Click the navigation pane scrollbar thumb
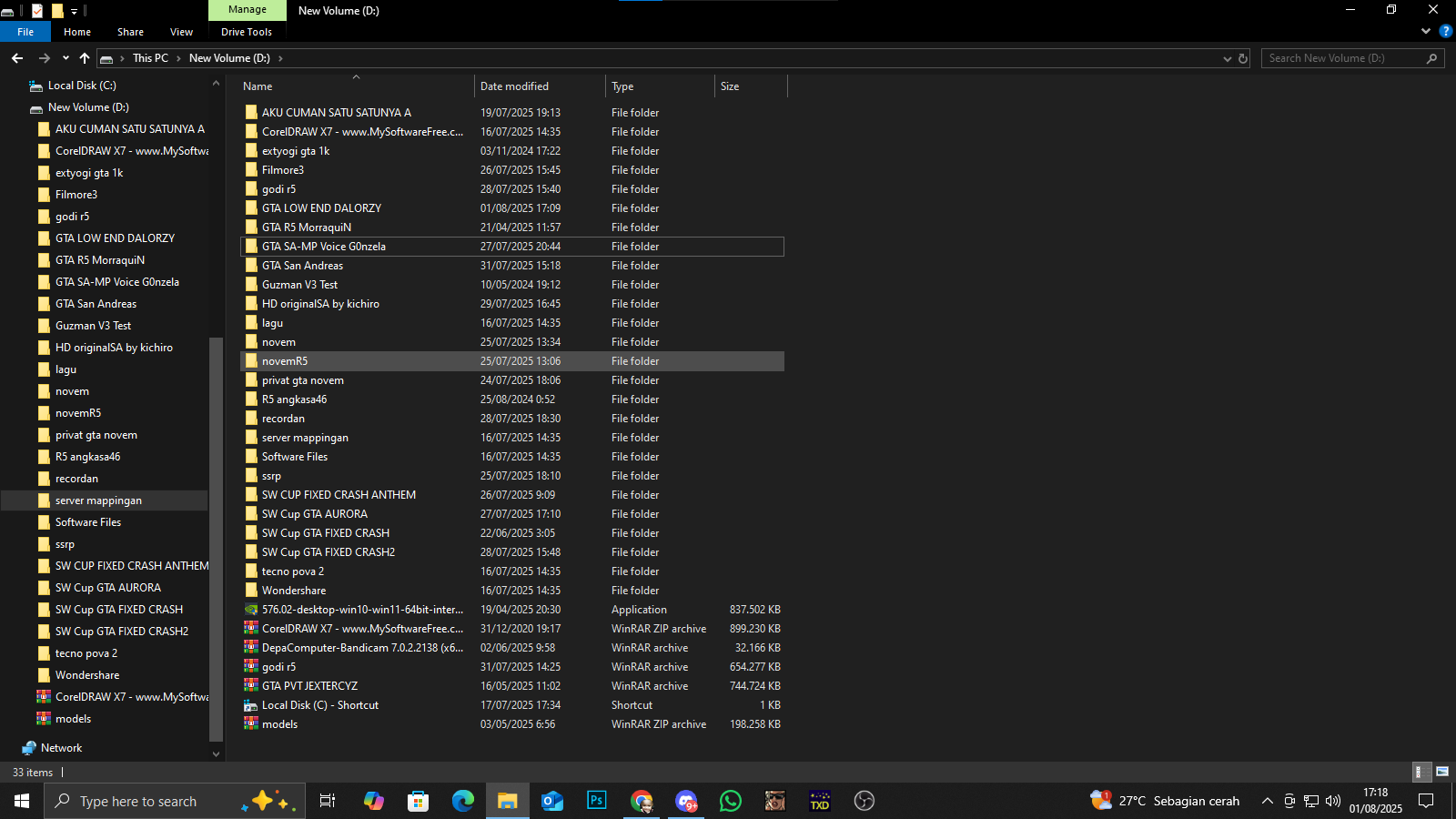1456x819 pixels. point(216,540)
